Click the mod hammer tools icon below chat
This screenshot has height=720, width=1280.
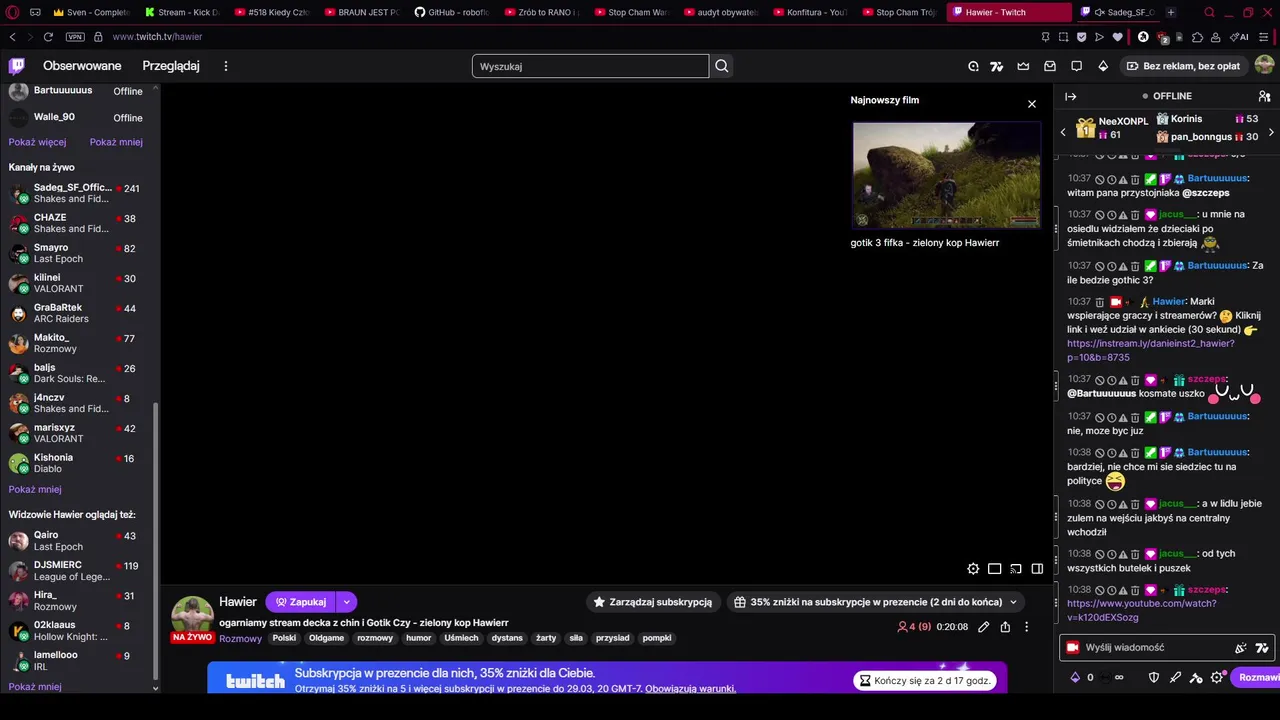coord(1196,677)
